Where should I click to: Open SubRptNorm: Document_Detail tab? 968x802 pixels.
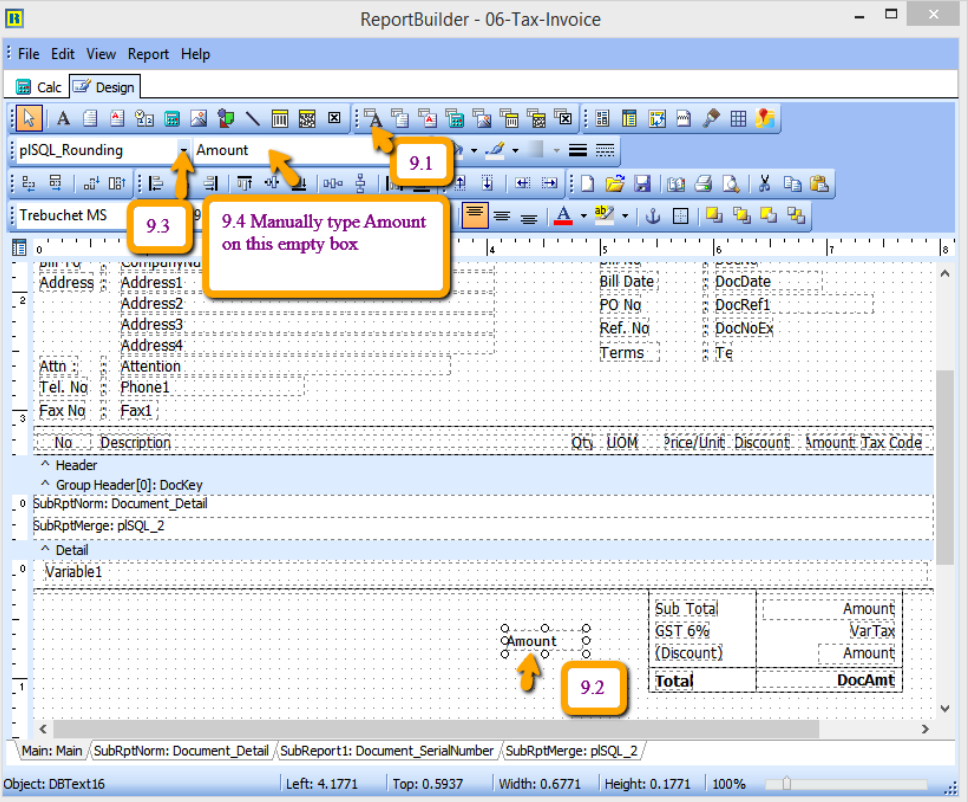[181, 750]
